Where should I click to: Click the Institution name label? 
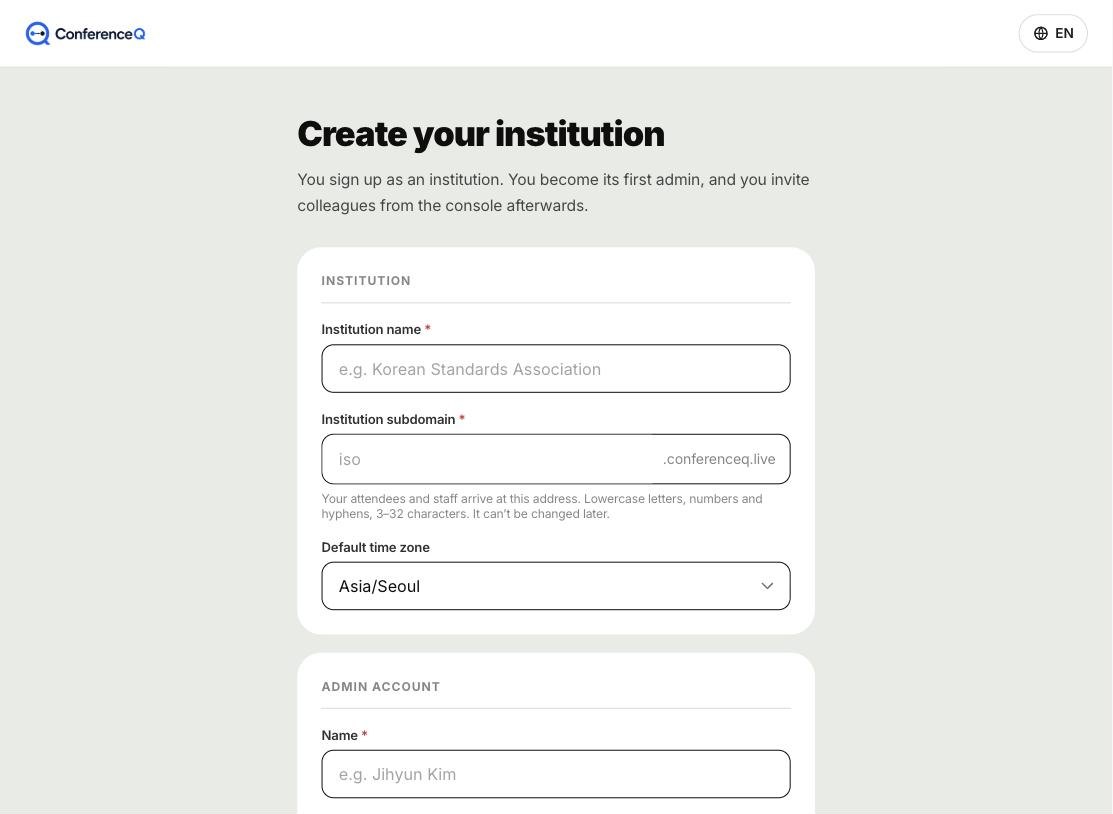click(371, 329)
